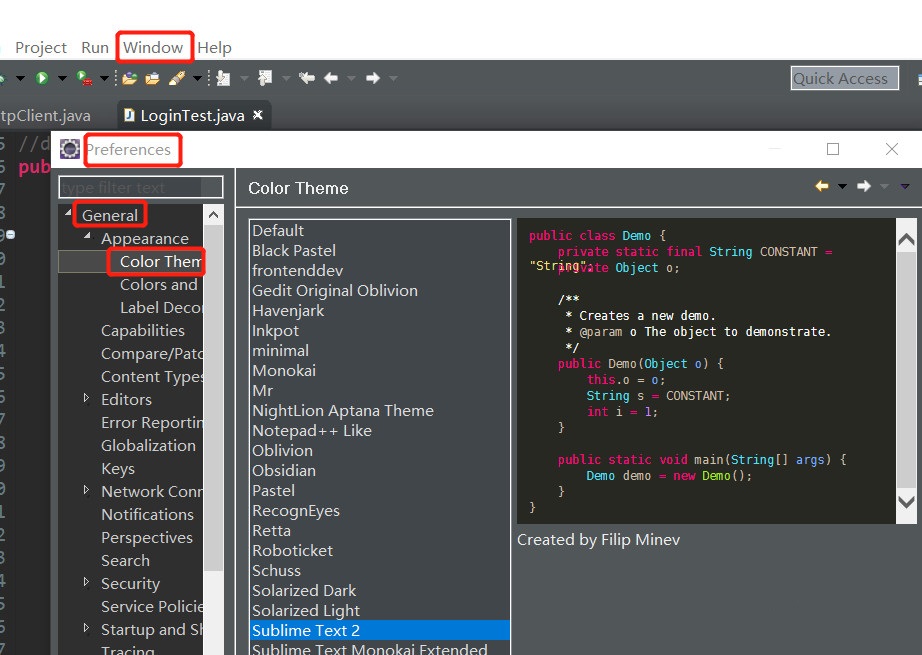Screen dimensions: 922x655
Task: Click the Search pen icon in toolbar
Action: (177, 78)
